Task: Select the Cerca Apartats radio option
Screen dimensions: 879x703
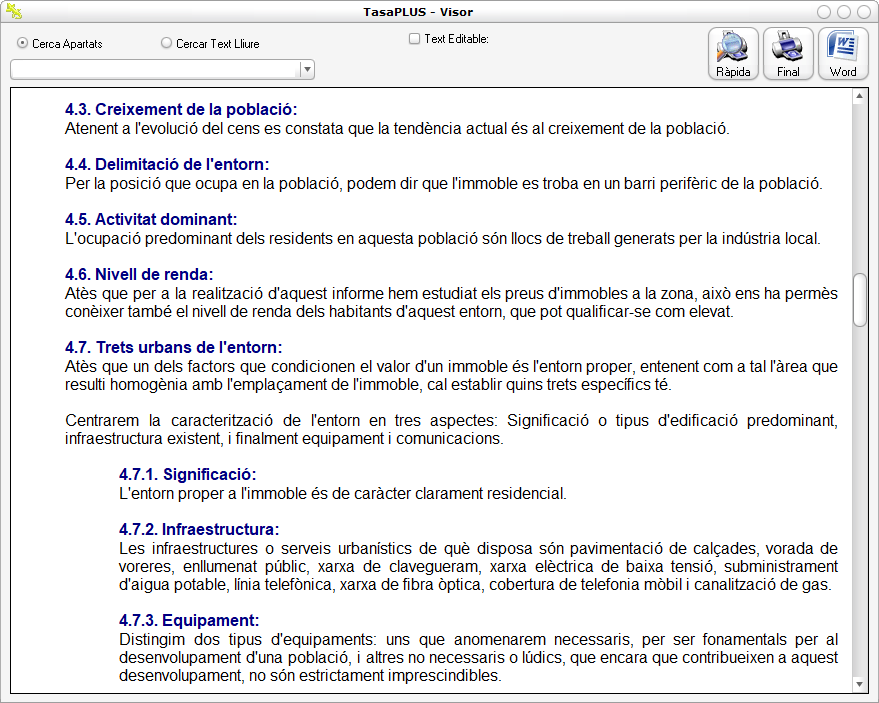Action: tap(23, 44)
